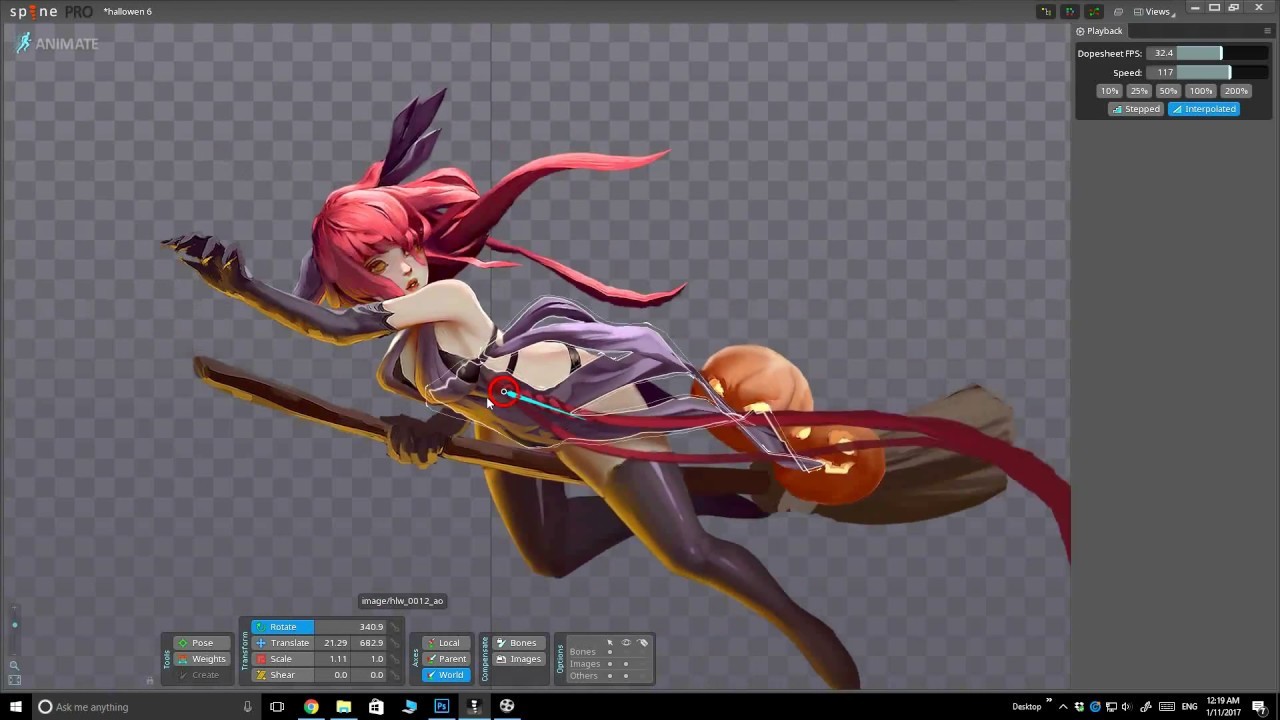
Task: Set playback speed to 100%
Action: [1201, 91]
